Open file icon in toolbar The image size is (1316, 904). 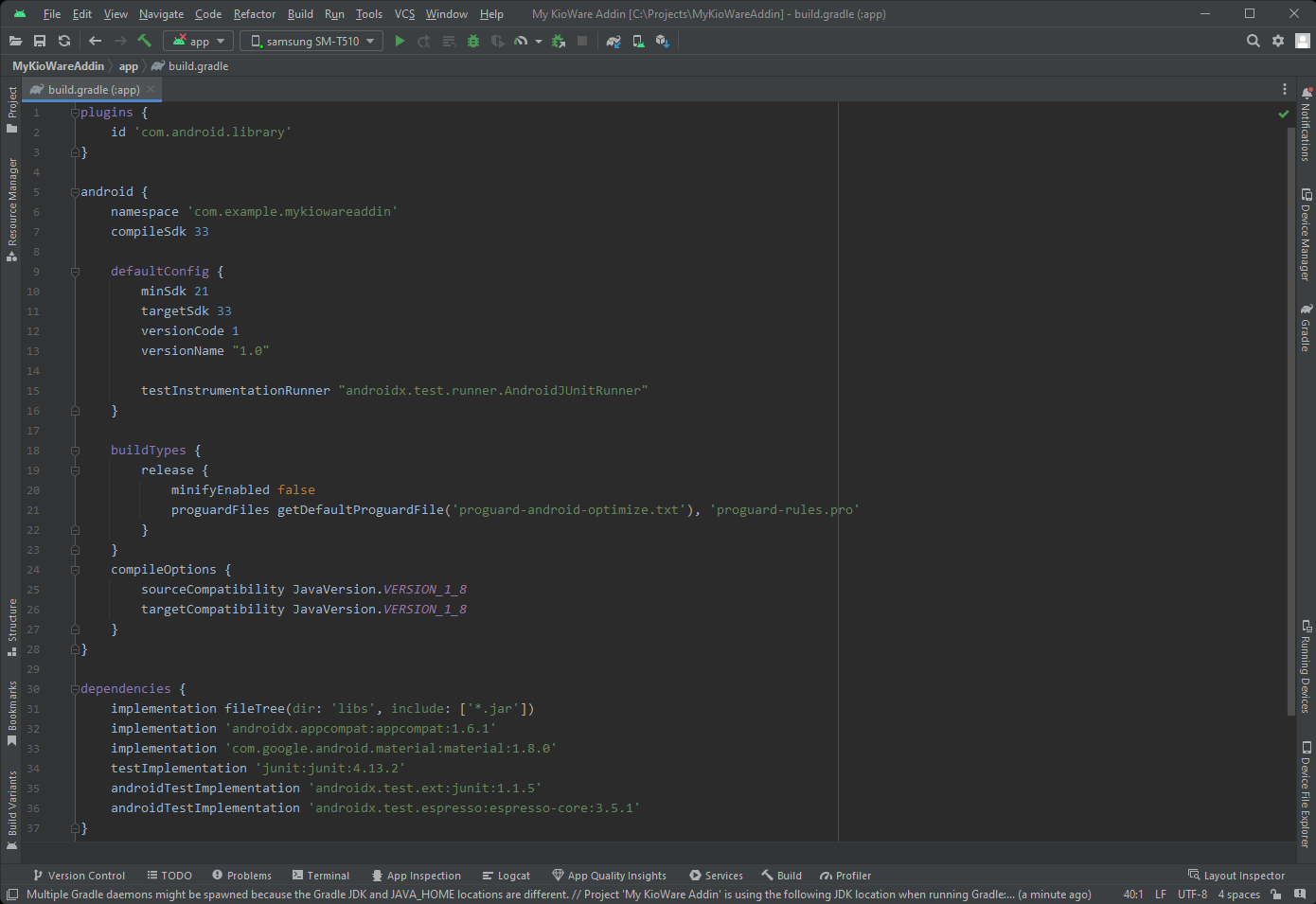coord(15,41)
